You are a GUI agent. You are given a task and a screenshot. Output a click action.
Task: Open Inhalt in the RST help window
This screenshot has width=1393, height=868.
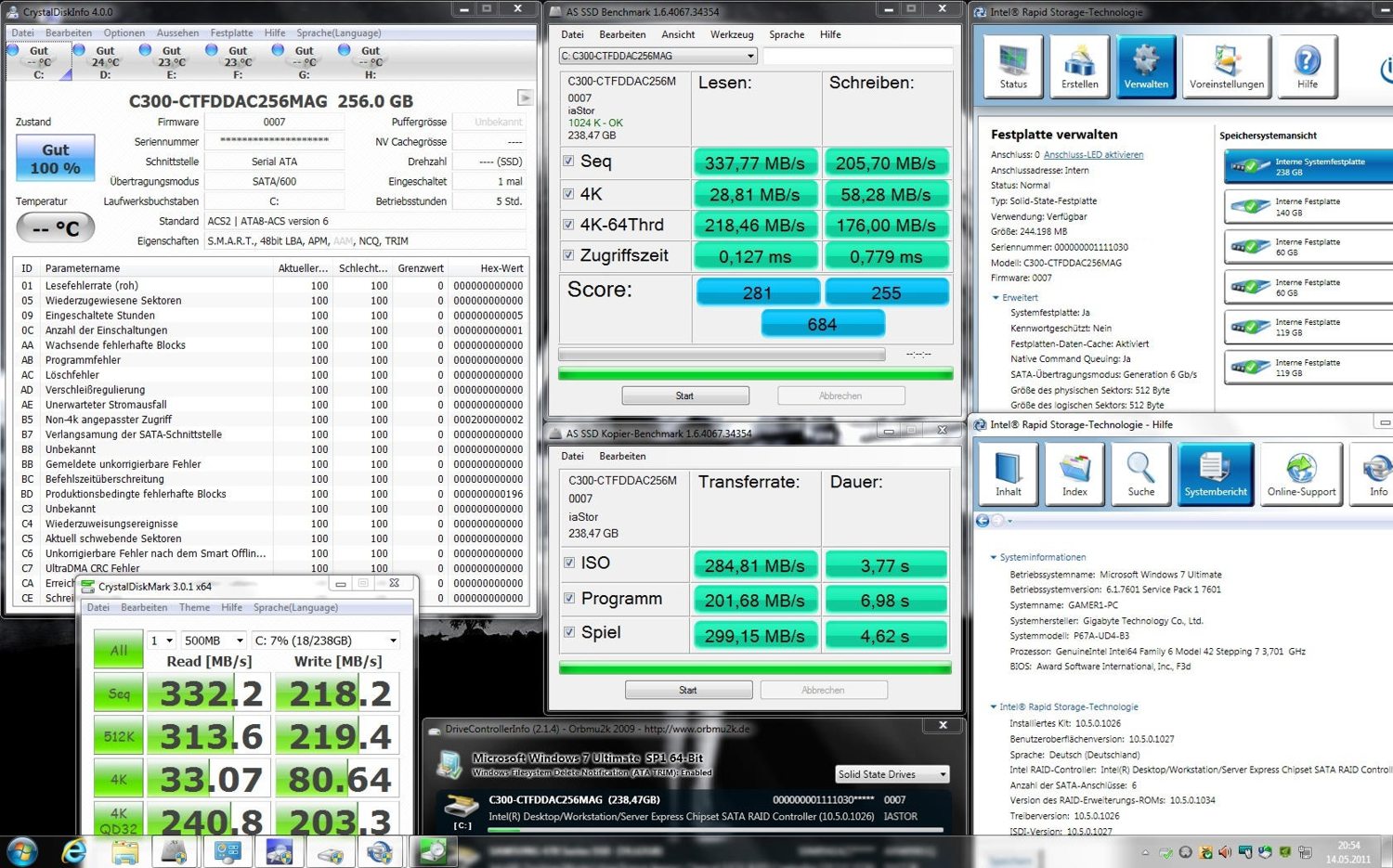point(1009,474)
